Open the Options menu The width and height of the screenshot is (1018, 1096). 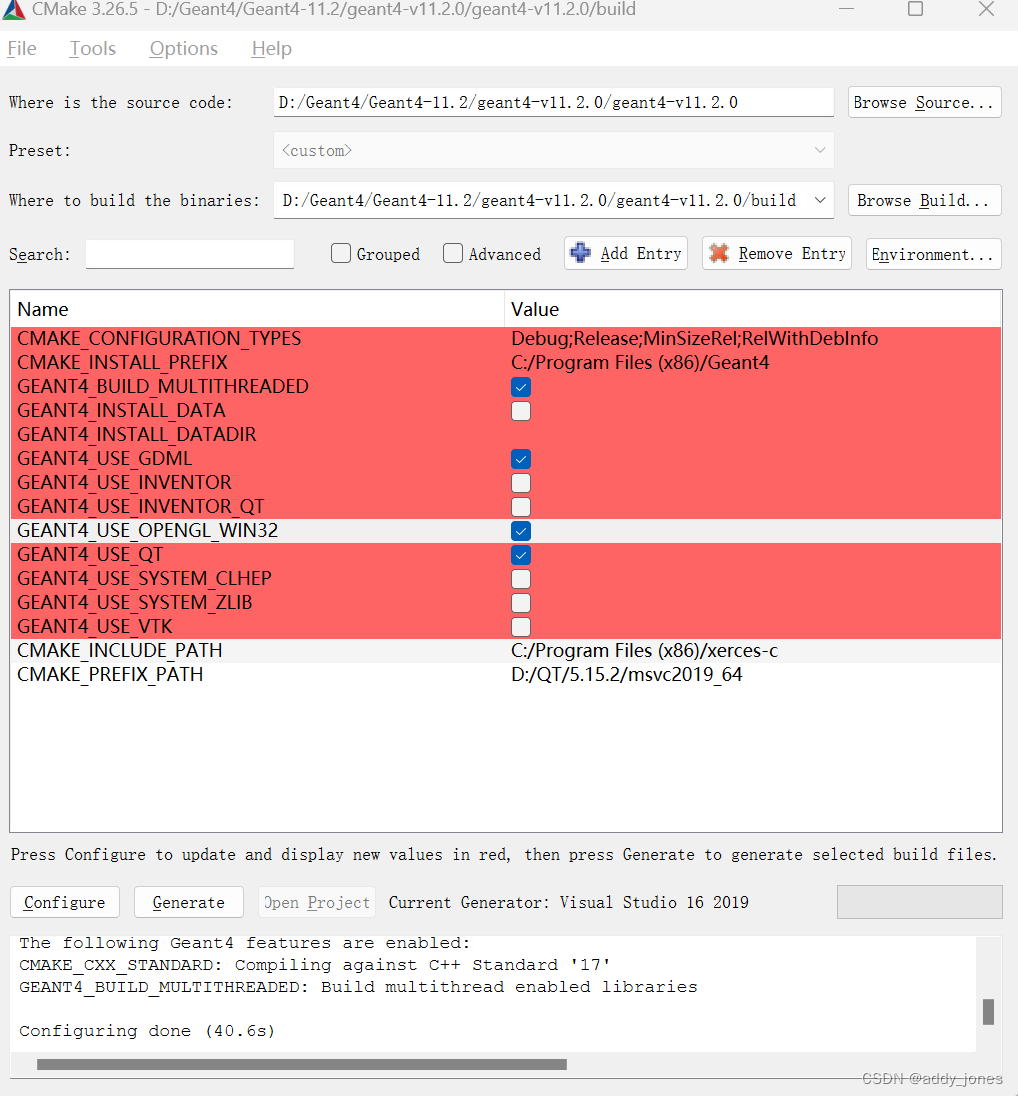click(x=183, y=48)
